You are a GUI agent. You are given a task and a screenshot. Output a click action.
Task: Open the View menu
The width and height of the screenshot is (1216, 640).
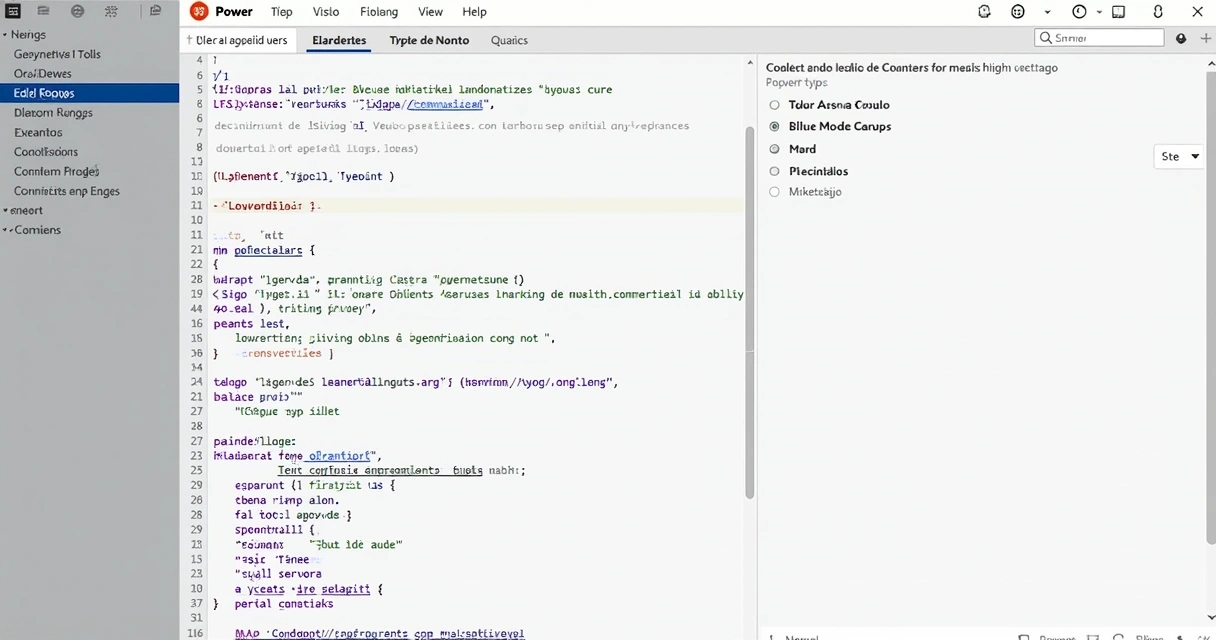tap(431, 12)
